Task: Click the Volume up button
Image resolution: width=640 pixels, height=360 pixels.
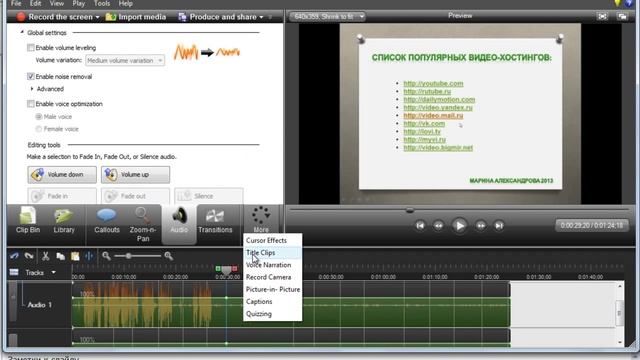Action: point(136,175)
